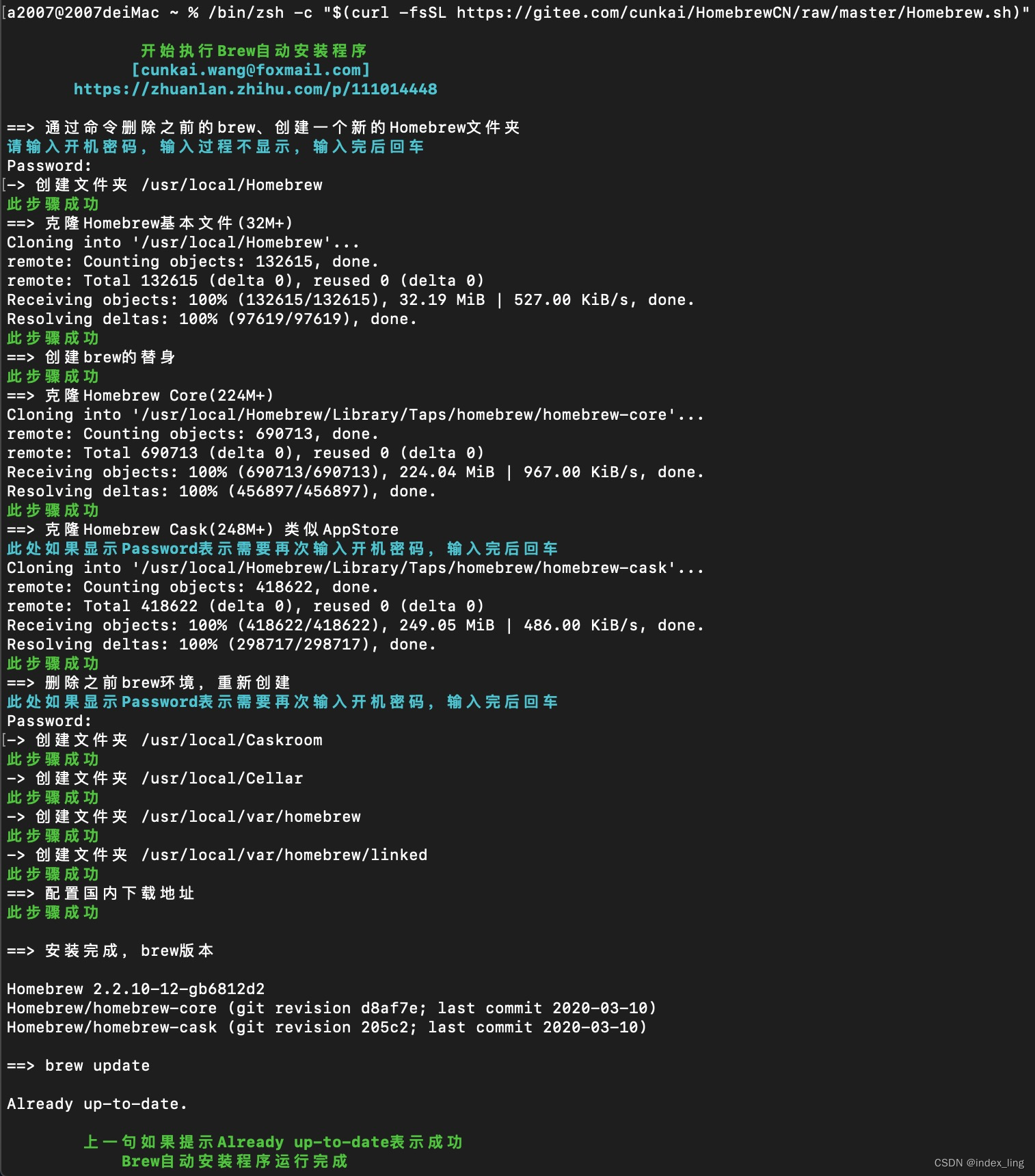Click the first 'Password:' prompt line
The image size is (1035, 1176).
tap(49, 165)
